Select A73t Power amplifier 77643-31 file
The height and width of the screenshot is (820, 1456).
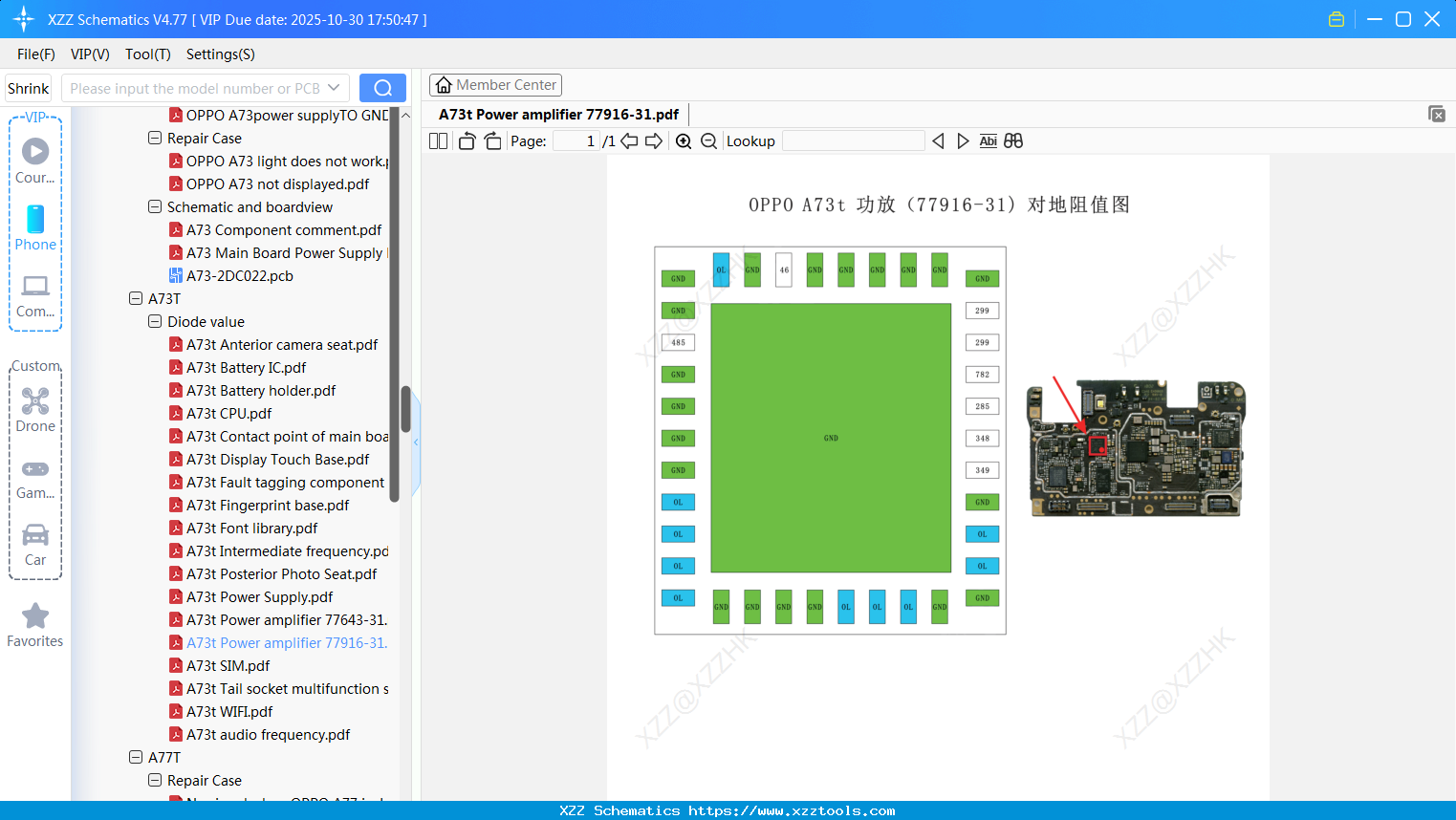[287, 620]
